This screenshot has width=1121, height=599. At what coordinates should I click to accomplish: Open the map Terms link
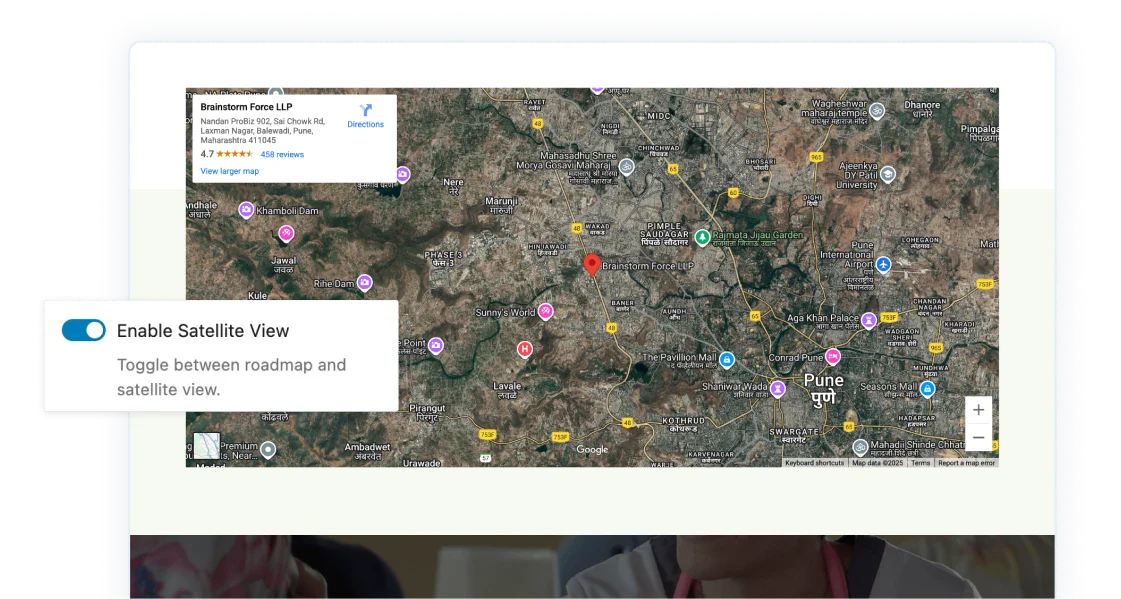pyautogui.click(x=920, y=463)
